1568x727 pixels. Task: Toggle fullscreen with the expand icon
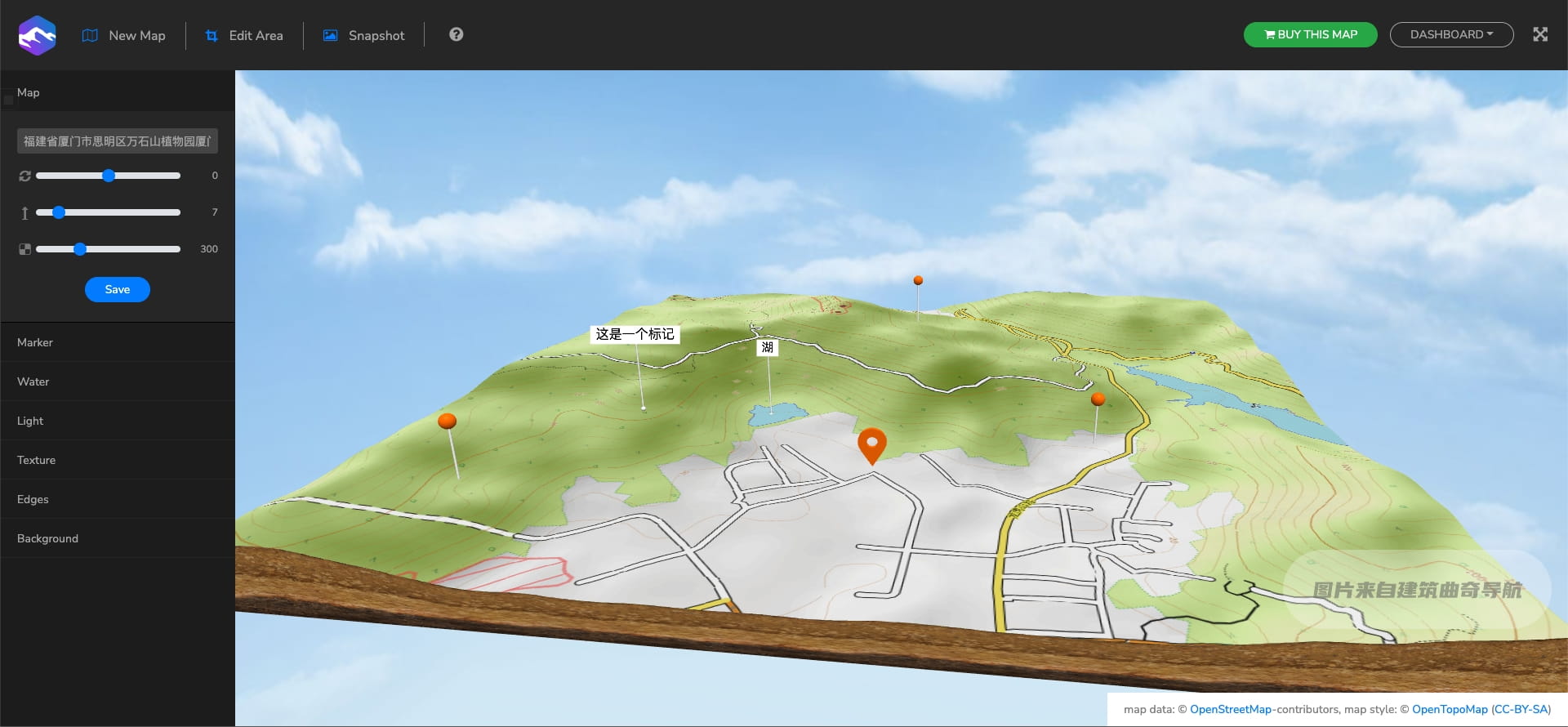coord(1540,34)
